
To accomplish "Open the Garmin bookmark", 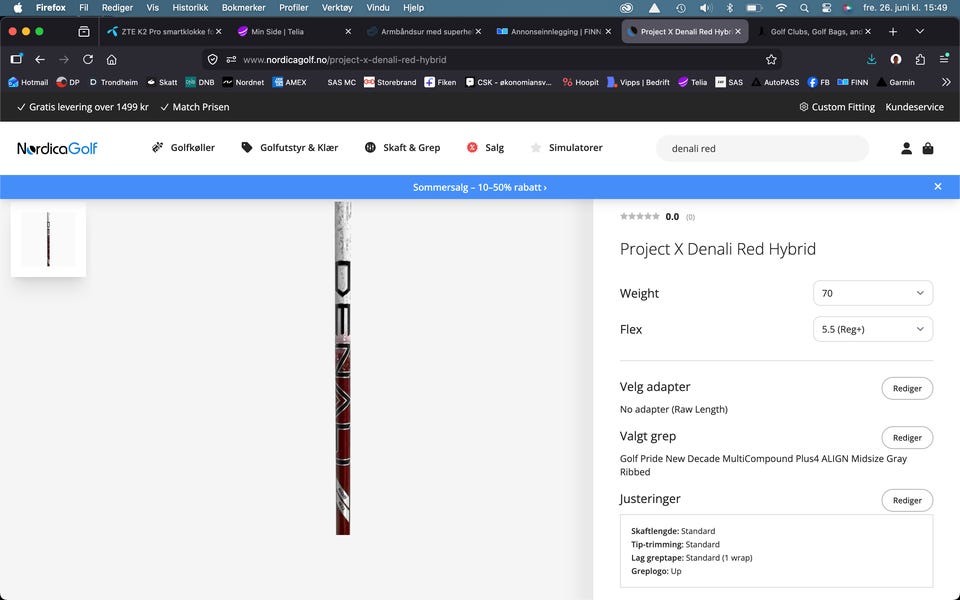I will [x=896, y=82].
